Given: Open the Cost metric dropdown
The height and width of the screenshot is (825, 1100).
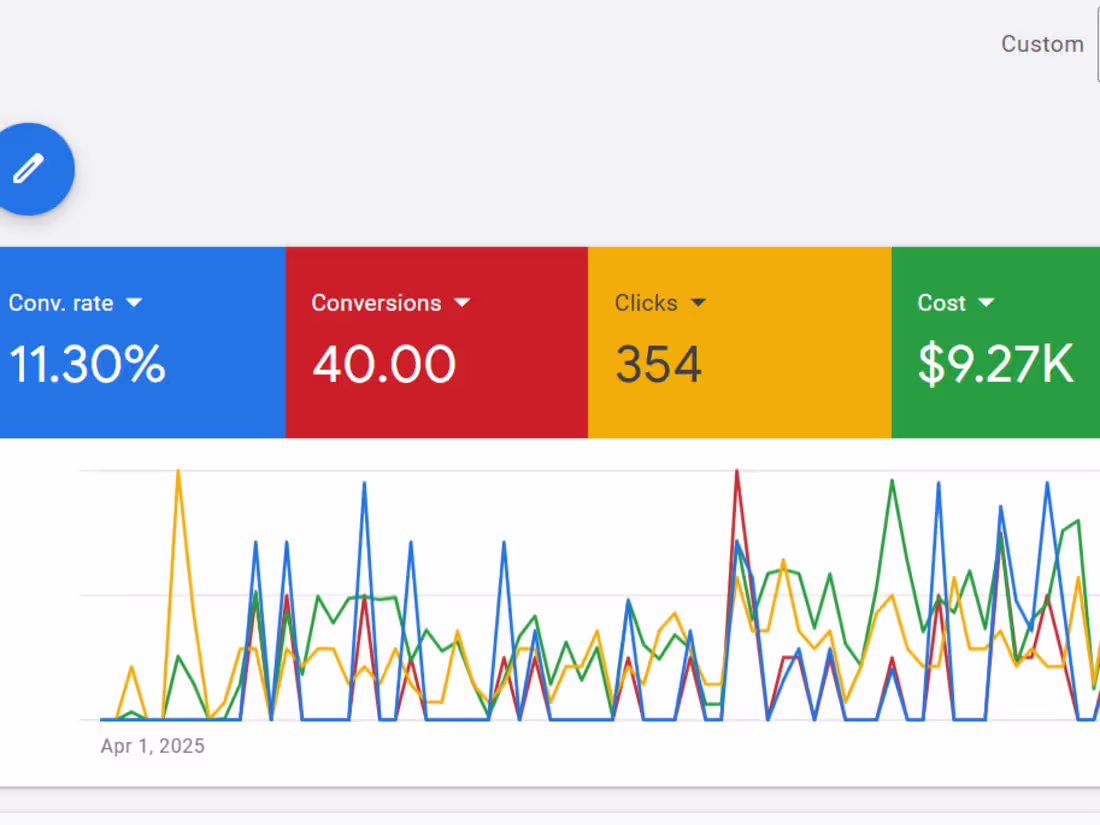Looking at the screenshot, I should (x=987, y=302).
